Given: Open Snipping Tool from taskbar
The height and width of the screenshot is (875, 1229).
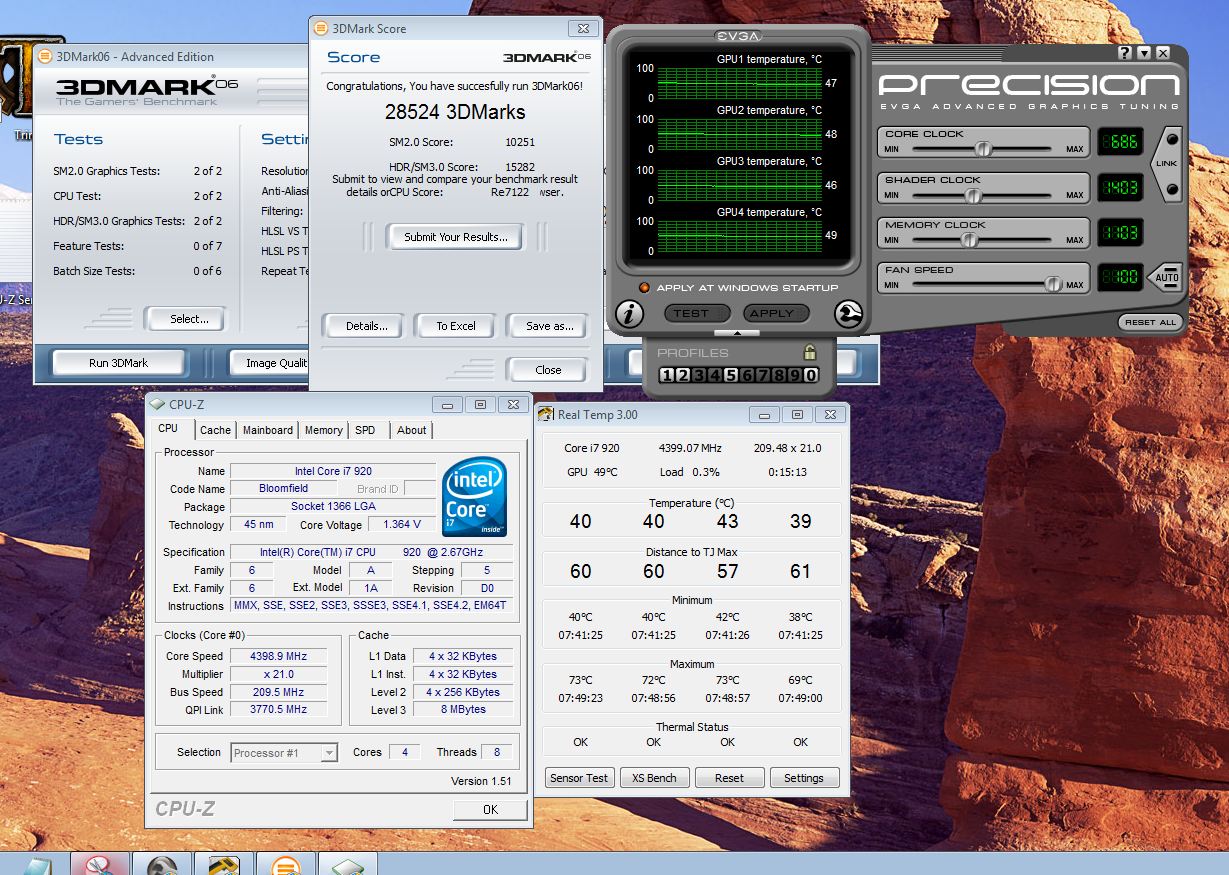Looking at the screenshot, I should [x=100, y=865].
